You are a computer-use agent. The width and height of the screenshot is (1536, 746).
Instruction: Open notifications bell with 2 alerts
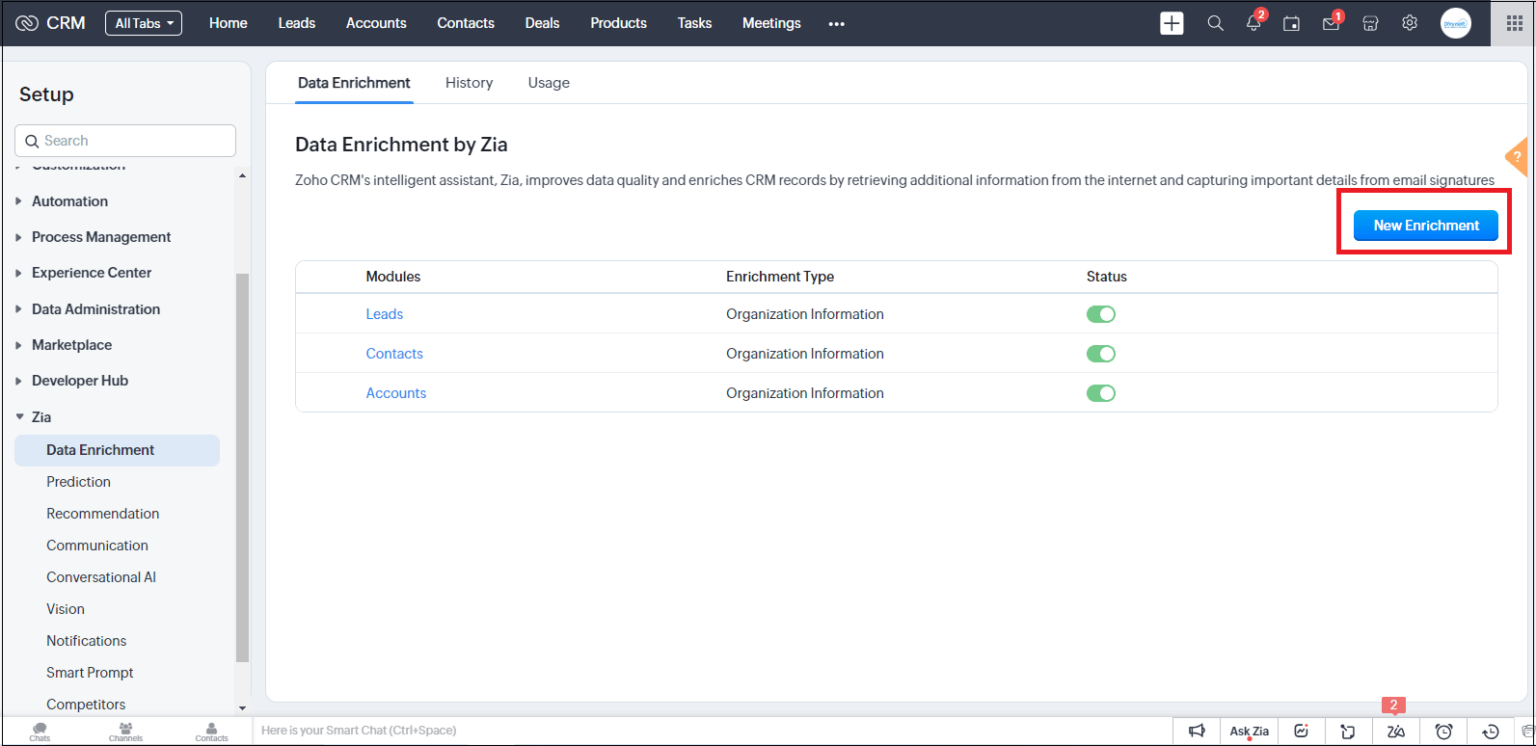pyautogui.click(x=1253, y=23)
